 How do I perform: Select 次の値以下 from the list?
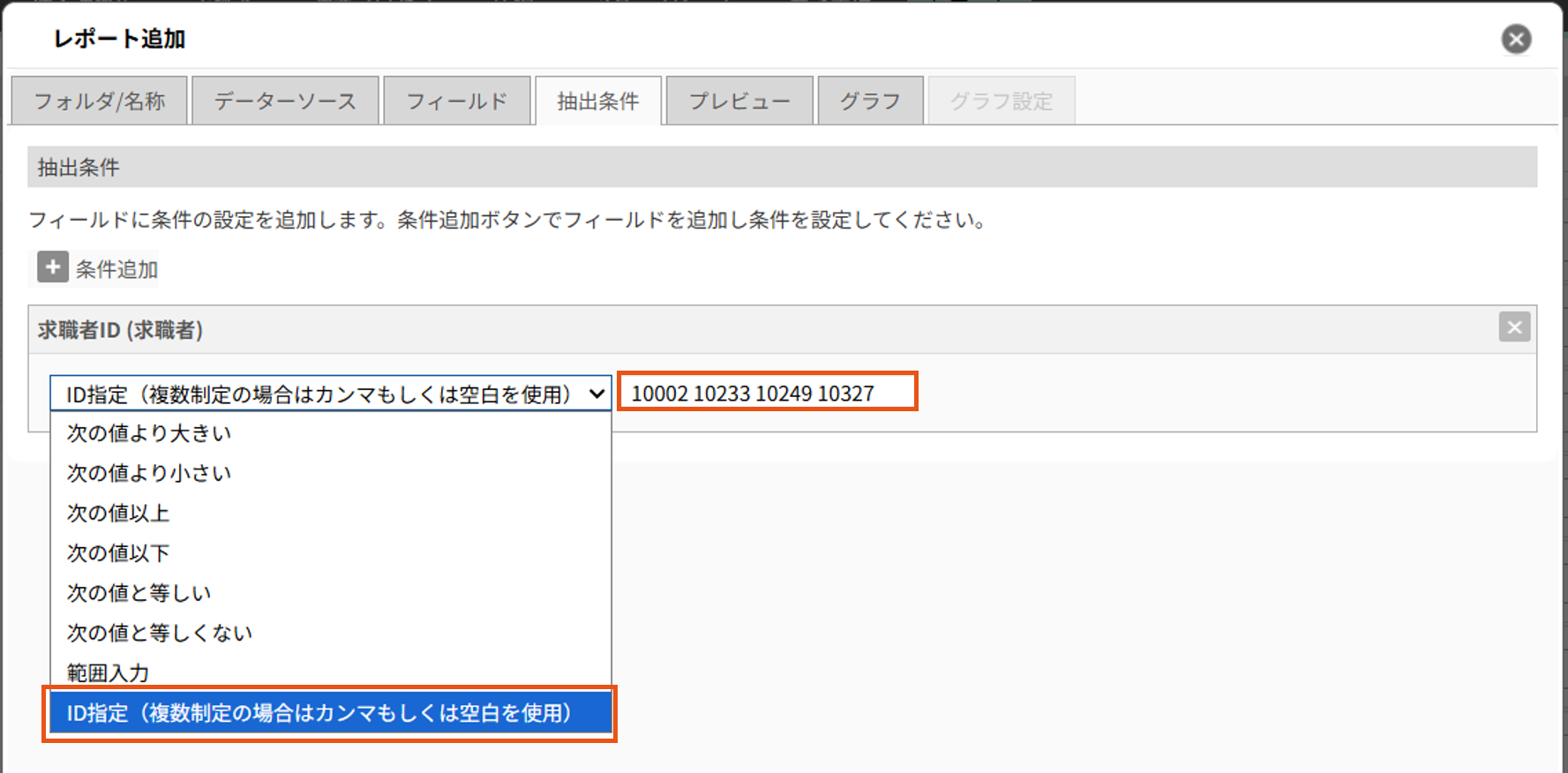point(331,553)
